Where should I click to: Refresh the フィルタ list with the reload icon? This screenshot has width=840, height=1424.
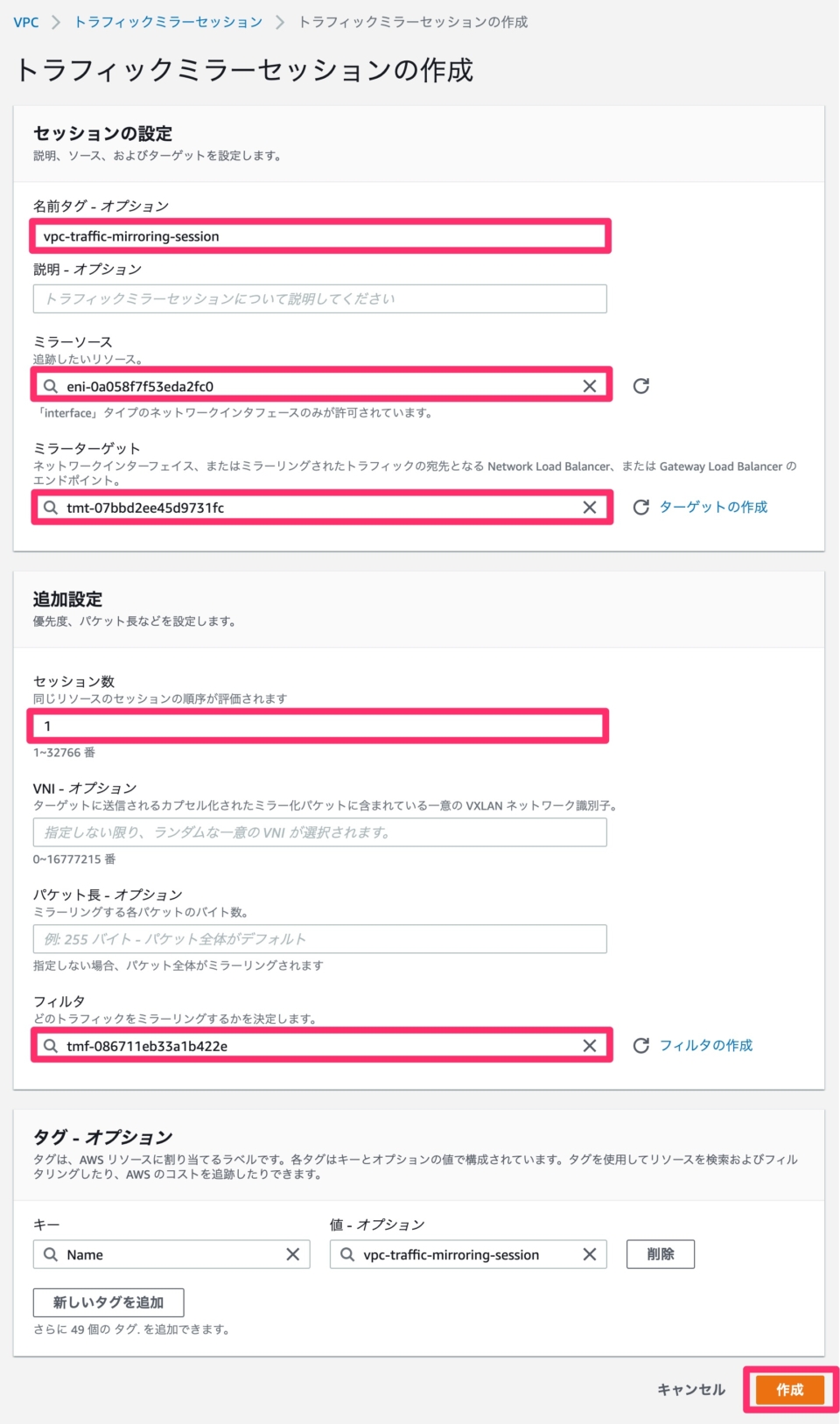coord(641,1044)
